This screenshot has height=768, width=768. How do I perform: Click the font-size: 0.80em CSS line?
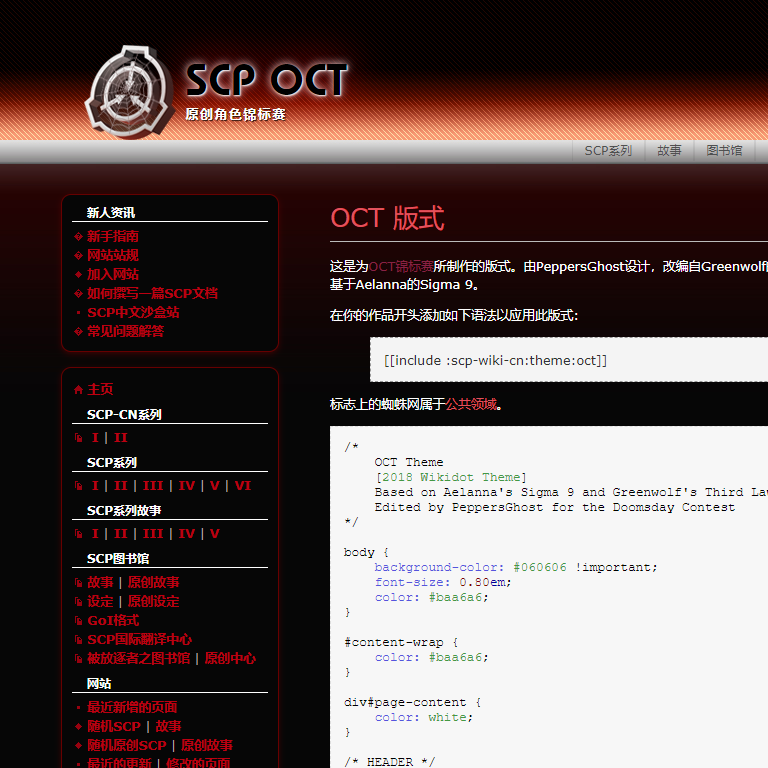click(443, 582)
